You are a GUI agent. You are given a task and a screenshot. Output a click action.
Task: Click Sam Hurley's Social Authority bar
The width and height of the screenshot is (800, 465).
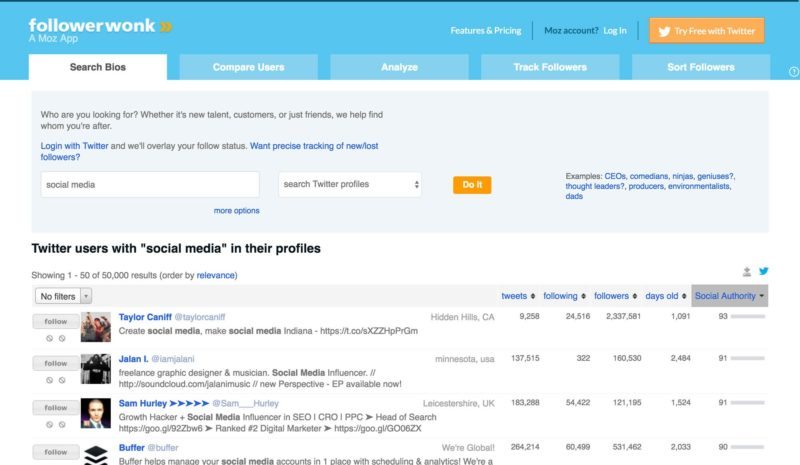(x=748, y=403)
